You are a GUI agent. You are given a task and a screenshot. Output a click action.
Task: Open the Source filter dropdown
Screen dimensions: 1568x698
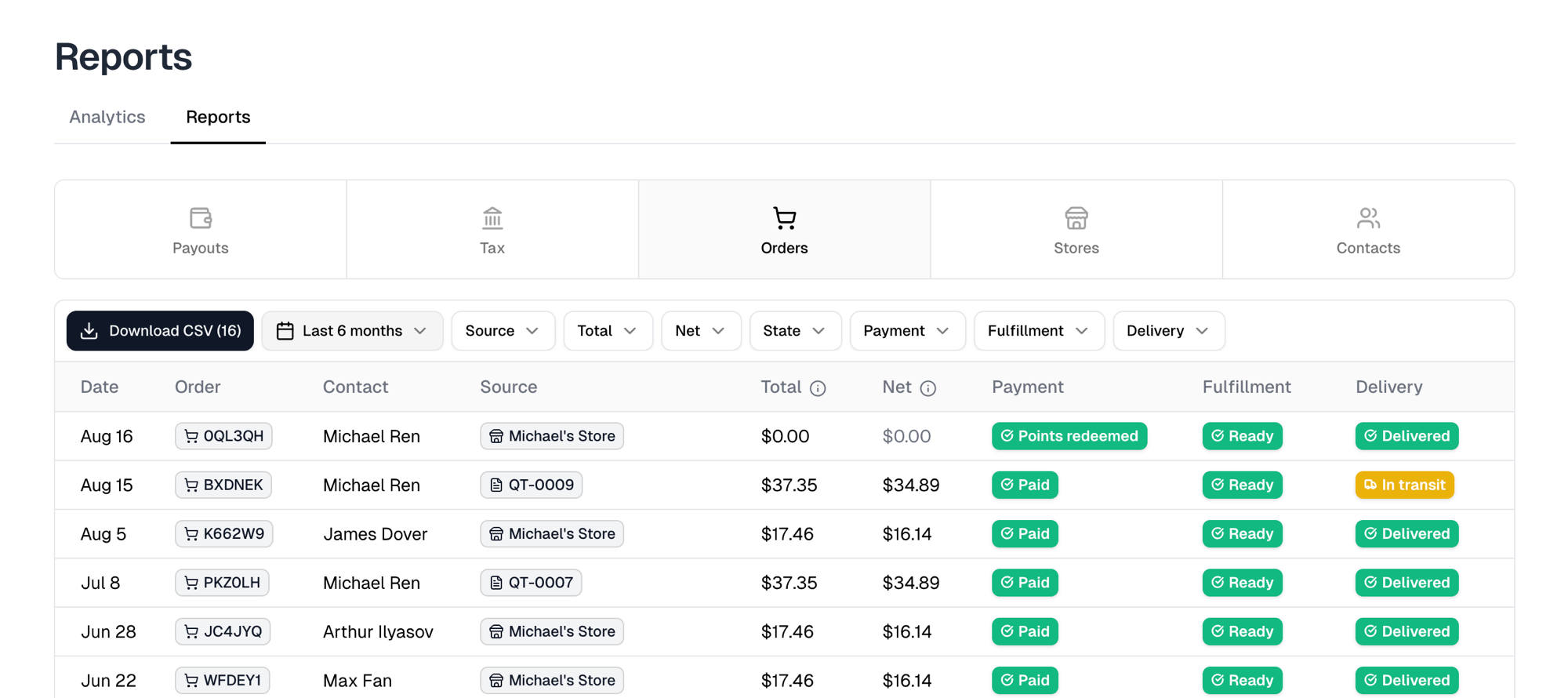pos(503,331)
